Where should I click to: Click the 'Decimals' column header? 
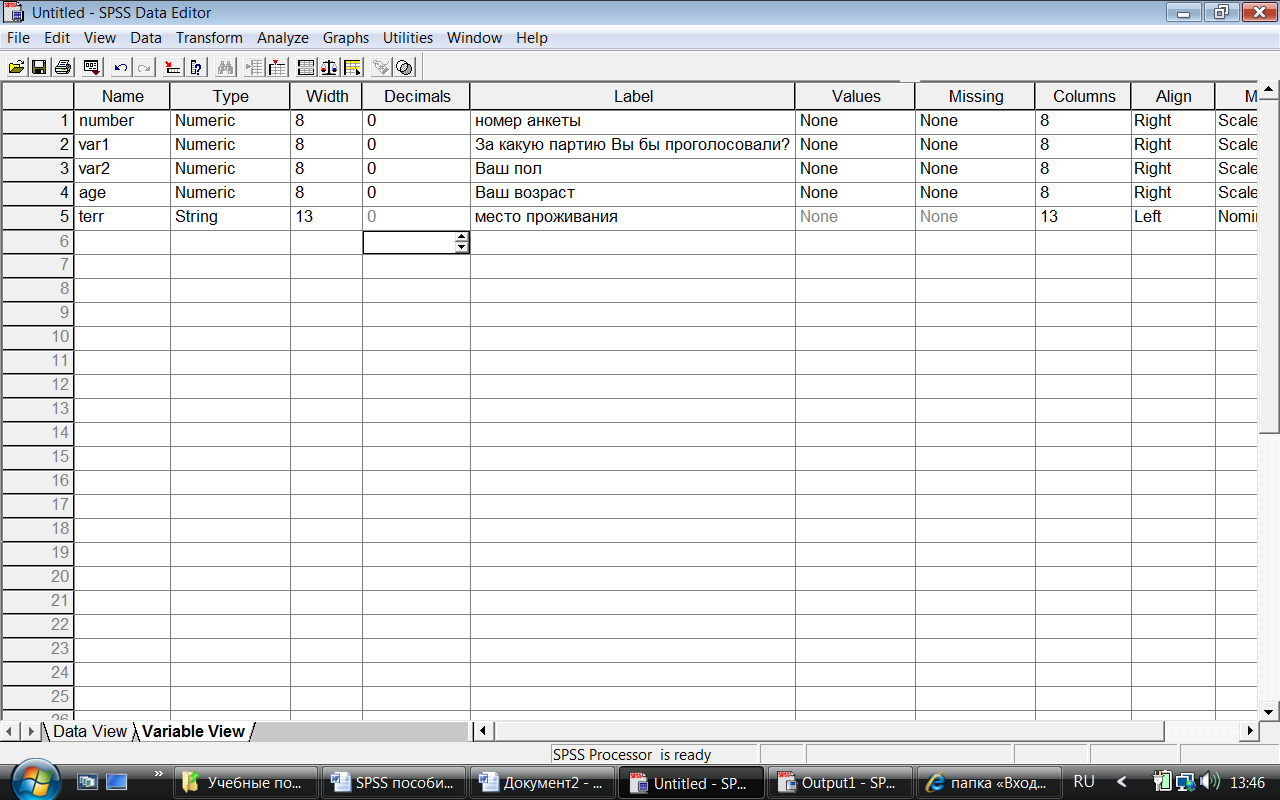416,97
